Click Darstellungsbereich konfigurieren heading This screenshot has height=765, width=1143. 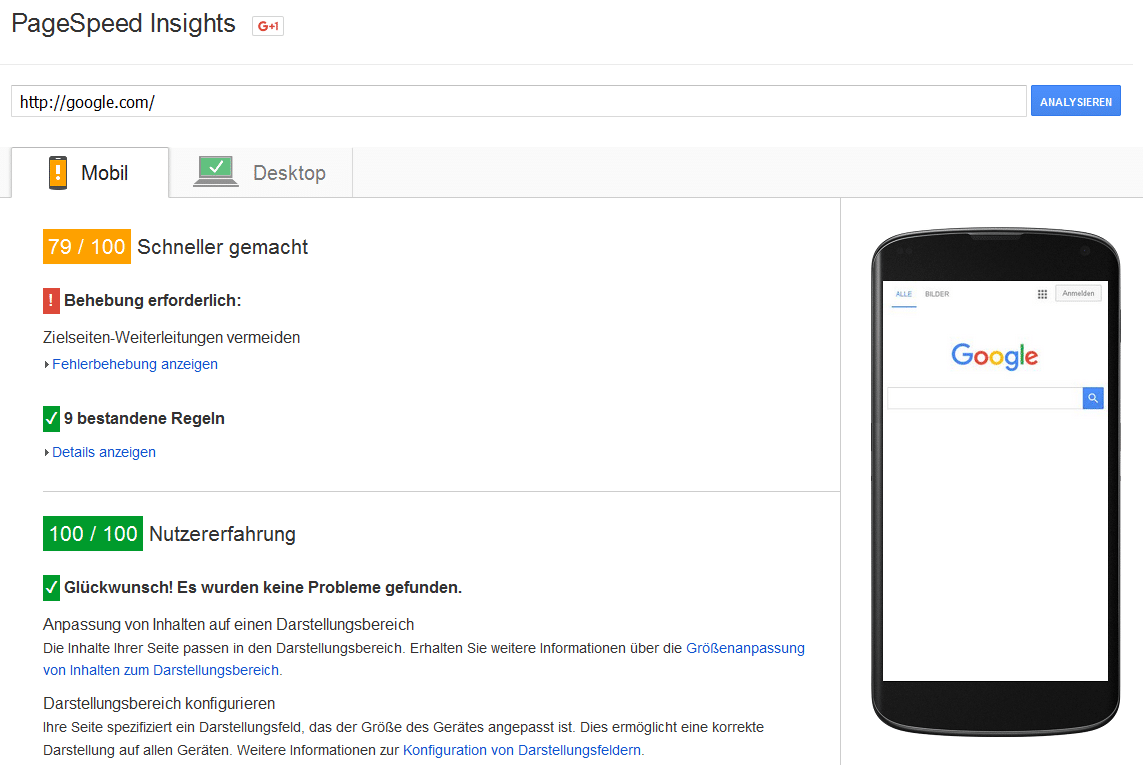(159, 704)
